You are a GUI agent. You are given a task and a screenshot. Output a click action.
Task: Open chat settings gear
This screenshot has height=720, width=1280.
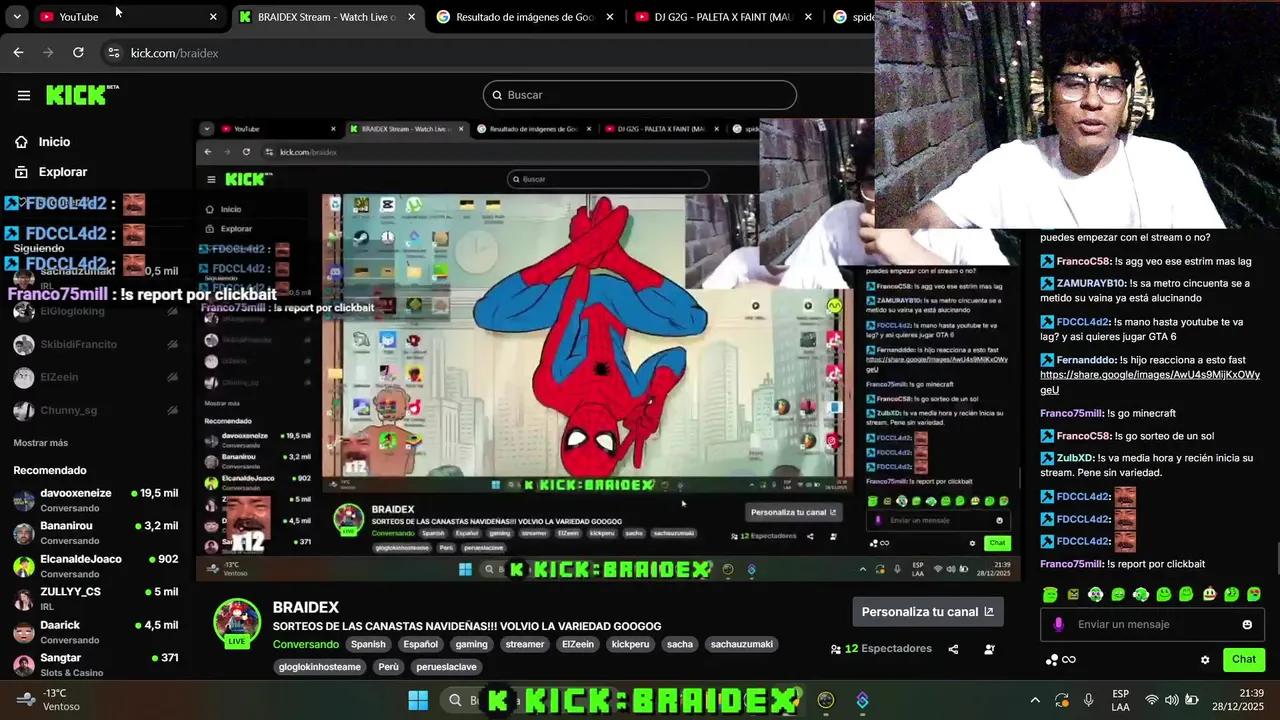[x=1205, y=660]
